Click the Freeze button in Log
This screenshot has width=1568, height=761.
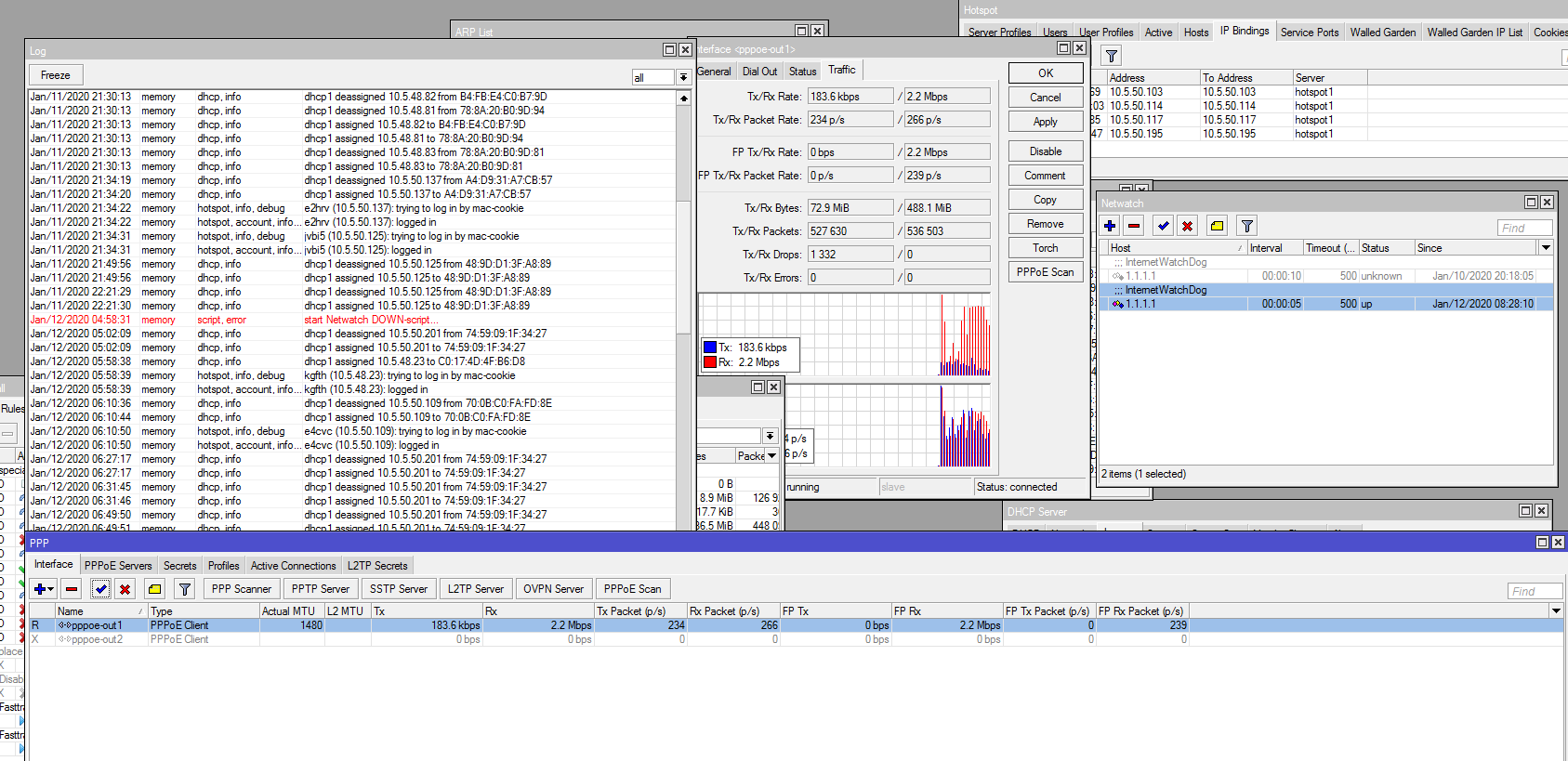pos(56,75)
